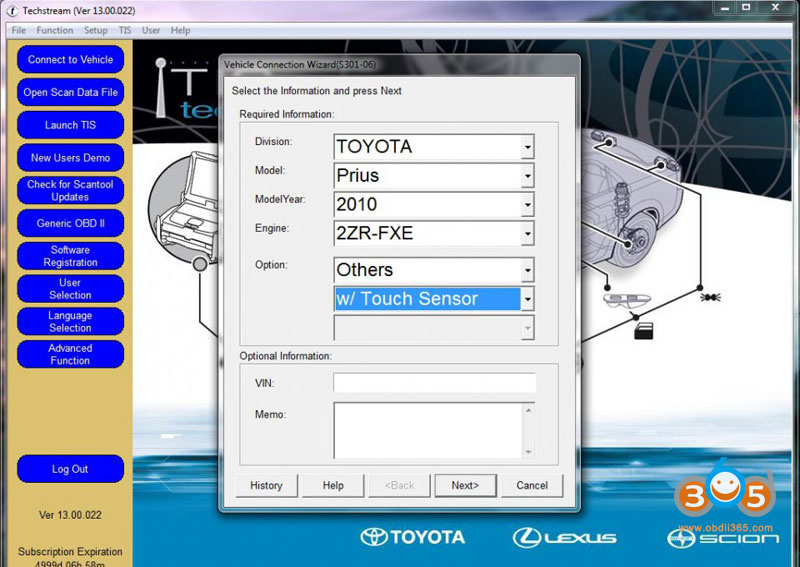
Task: Click Next> to continue the wizard
Action: coord(465,485)
